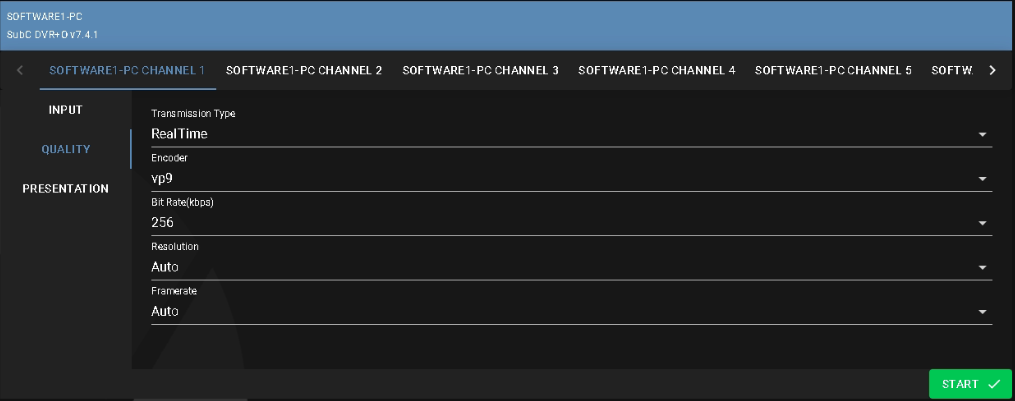Open the Bit Rate dropdown arrow
1015x401 pixels.
coord(982,223)
